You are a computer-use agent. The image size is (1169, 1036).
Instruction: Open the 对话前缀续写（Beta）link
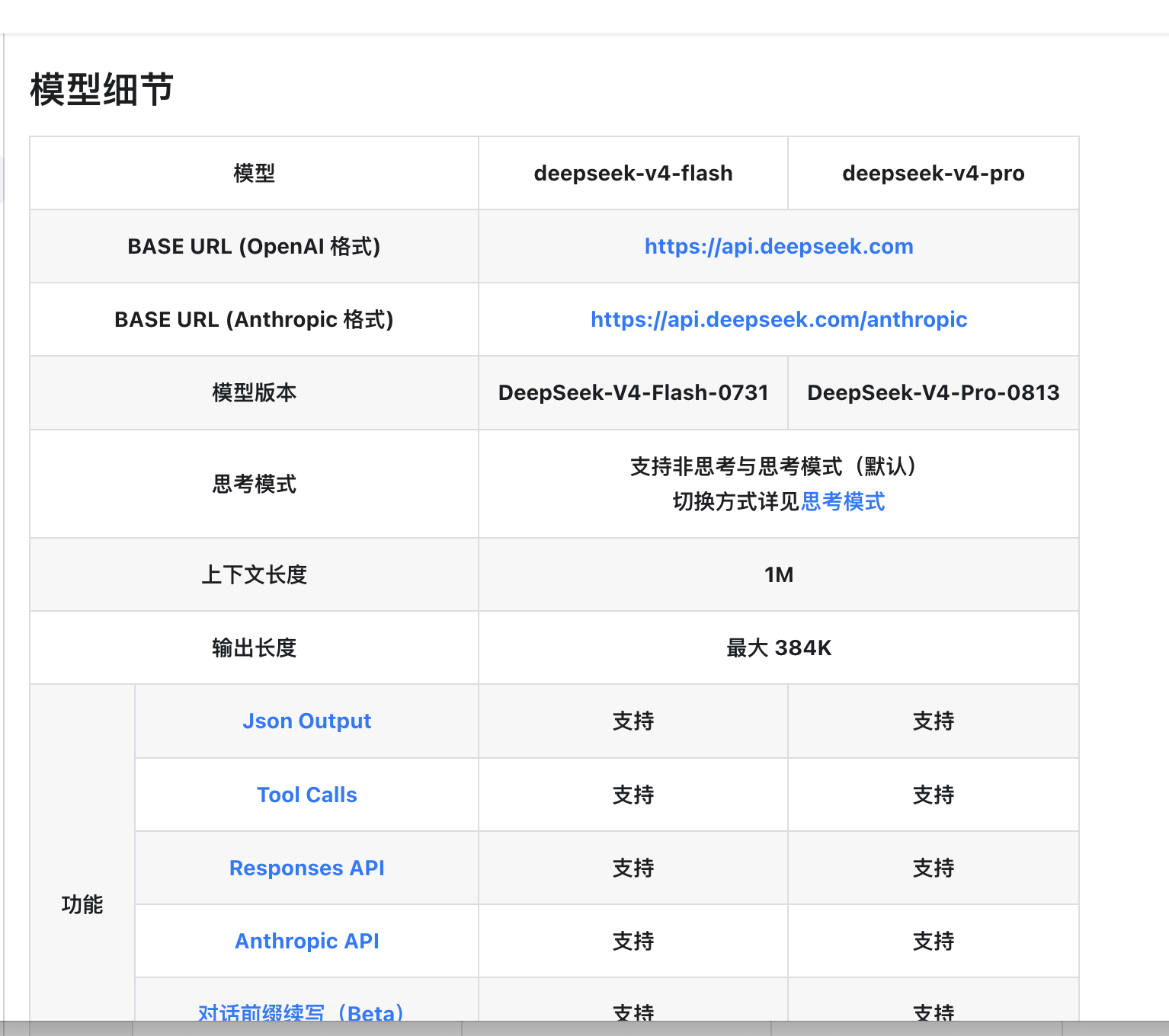click(x=301, y=1012)
